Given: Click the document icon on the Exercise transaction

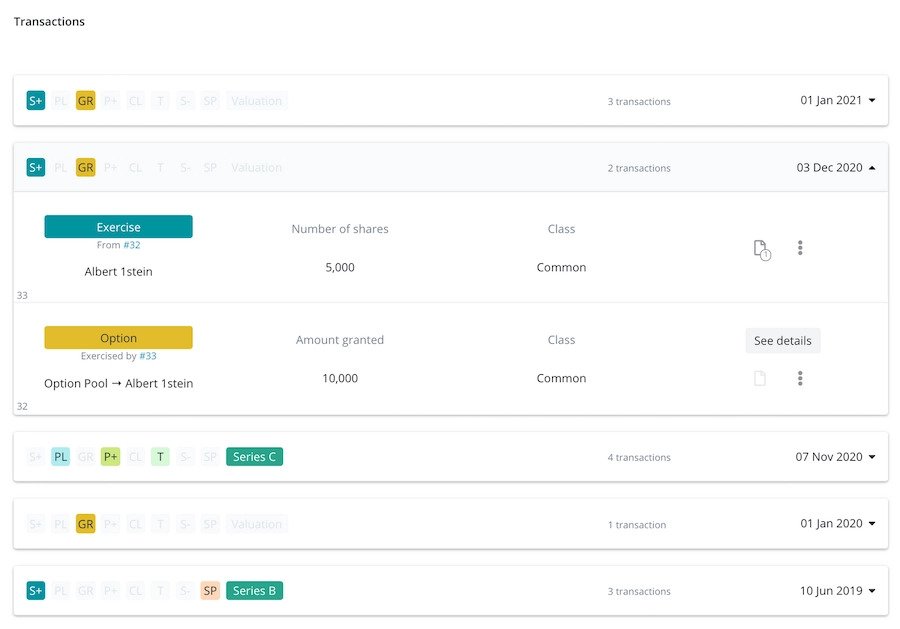Looking at the screenshot, I should 759,247.
